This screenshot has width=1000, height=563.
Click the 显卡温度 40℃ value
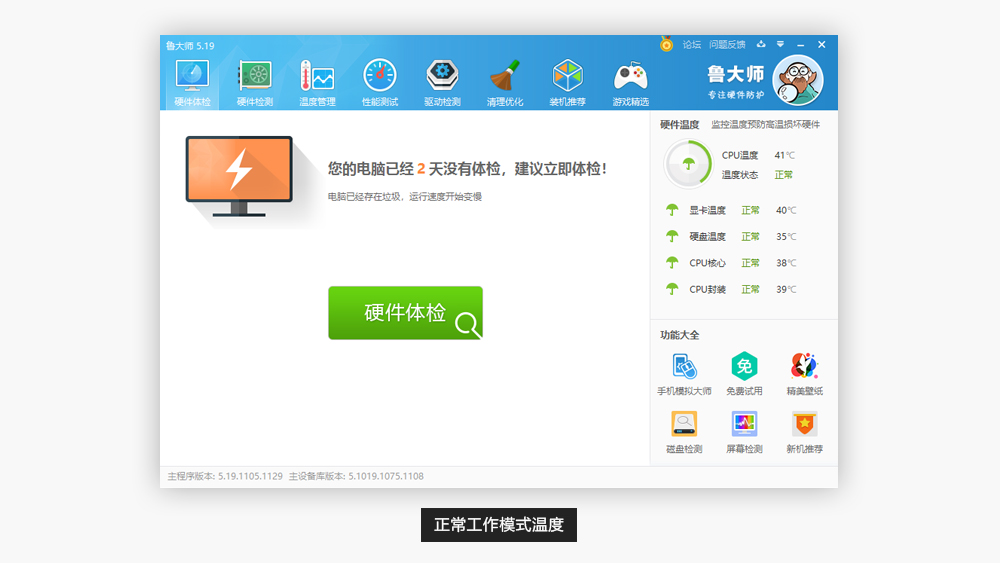pos(786,210)
